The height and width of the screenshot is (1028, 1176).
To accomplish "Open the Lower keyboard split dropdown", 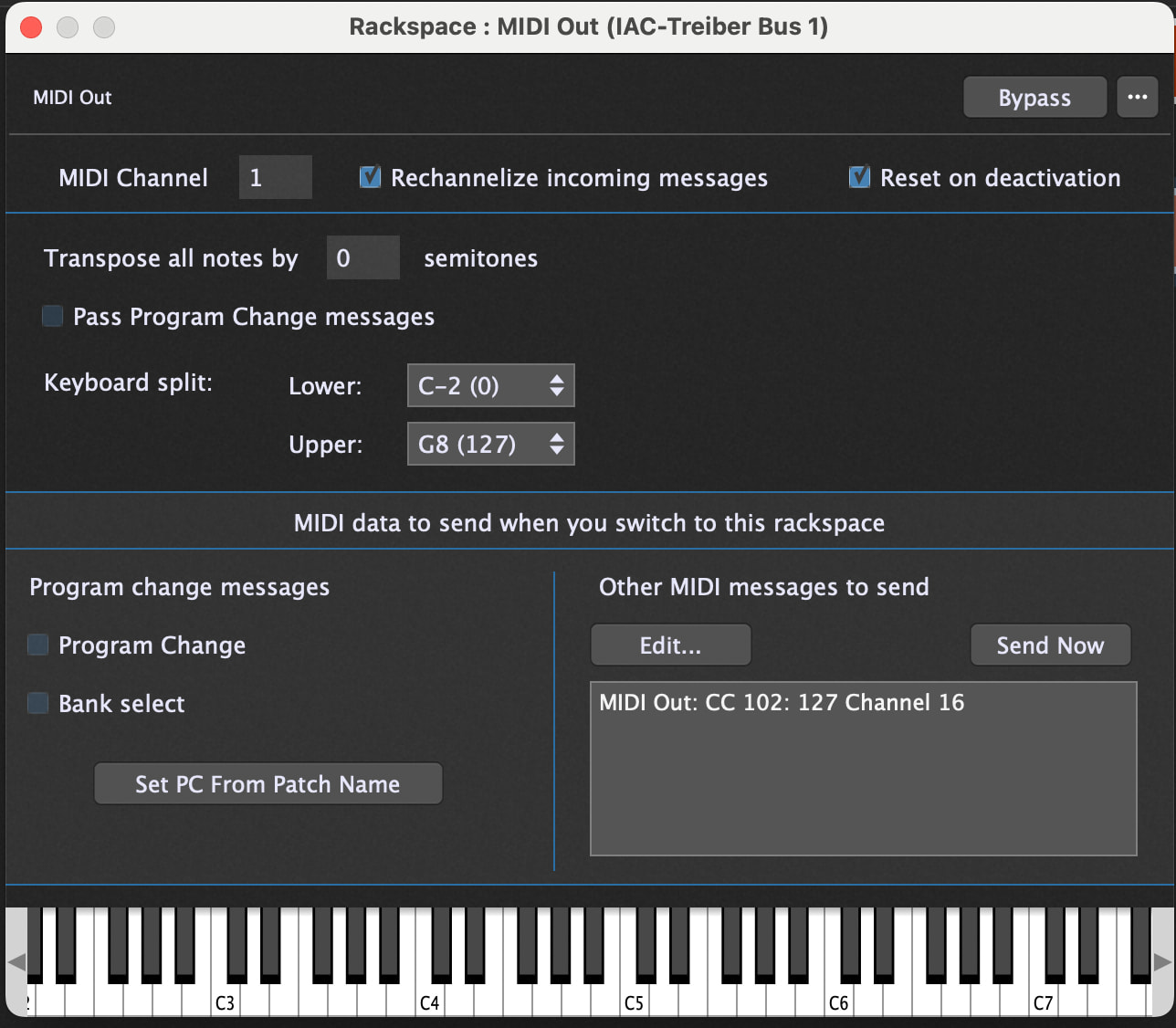I will tap(490, 385).
